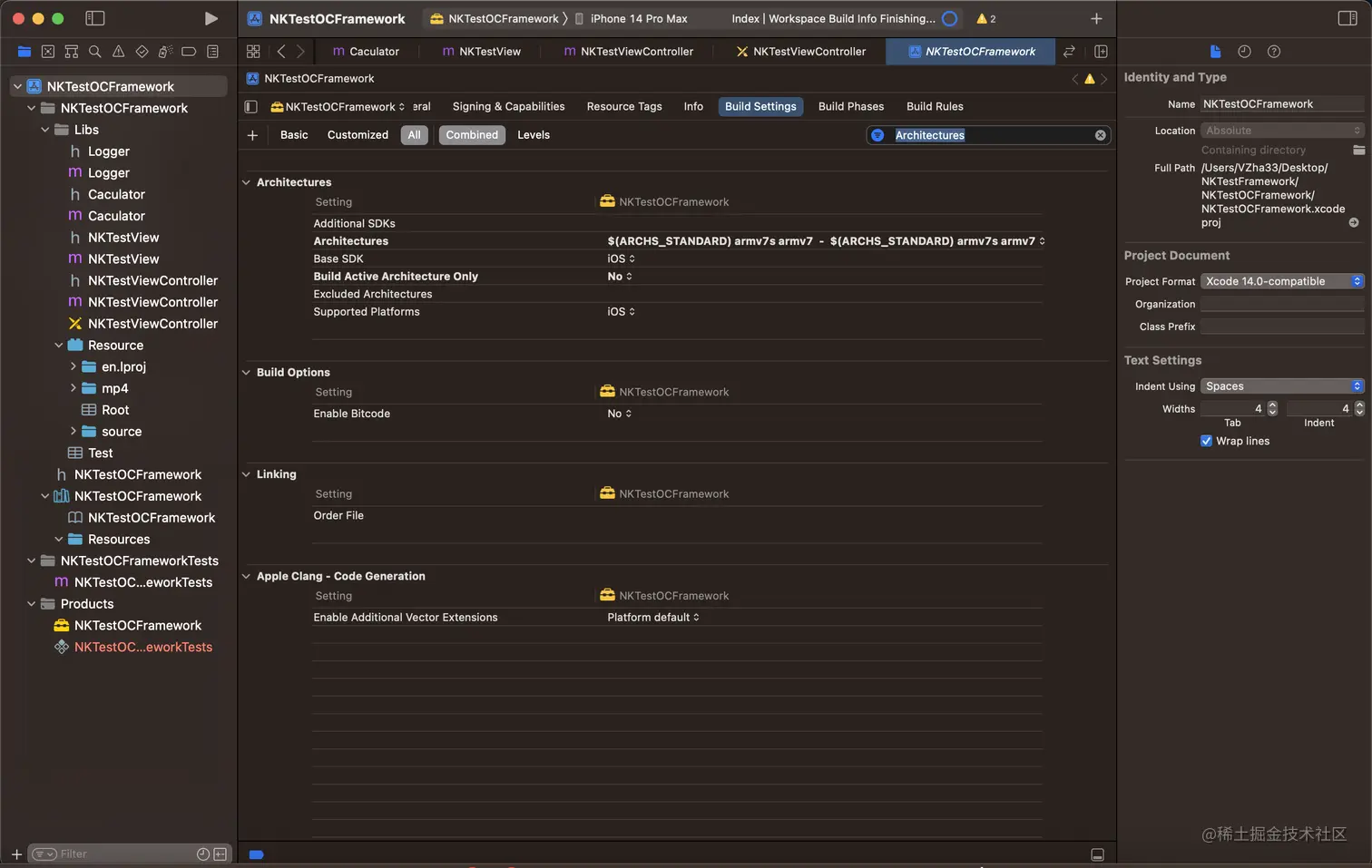Click the Architectures search field

(x=989, y=135)
